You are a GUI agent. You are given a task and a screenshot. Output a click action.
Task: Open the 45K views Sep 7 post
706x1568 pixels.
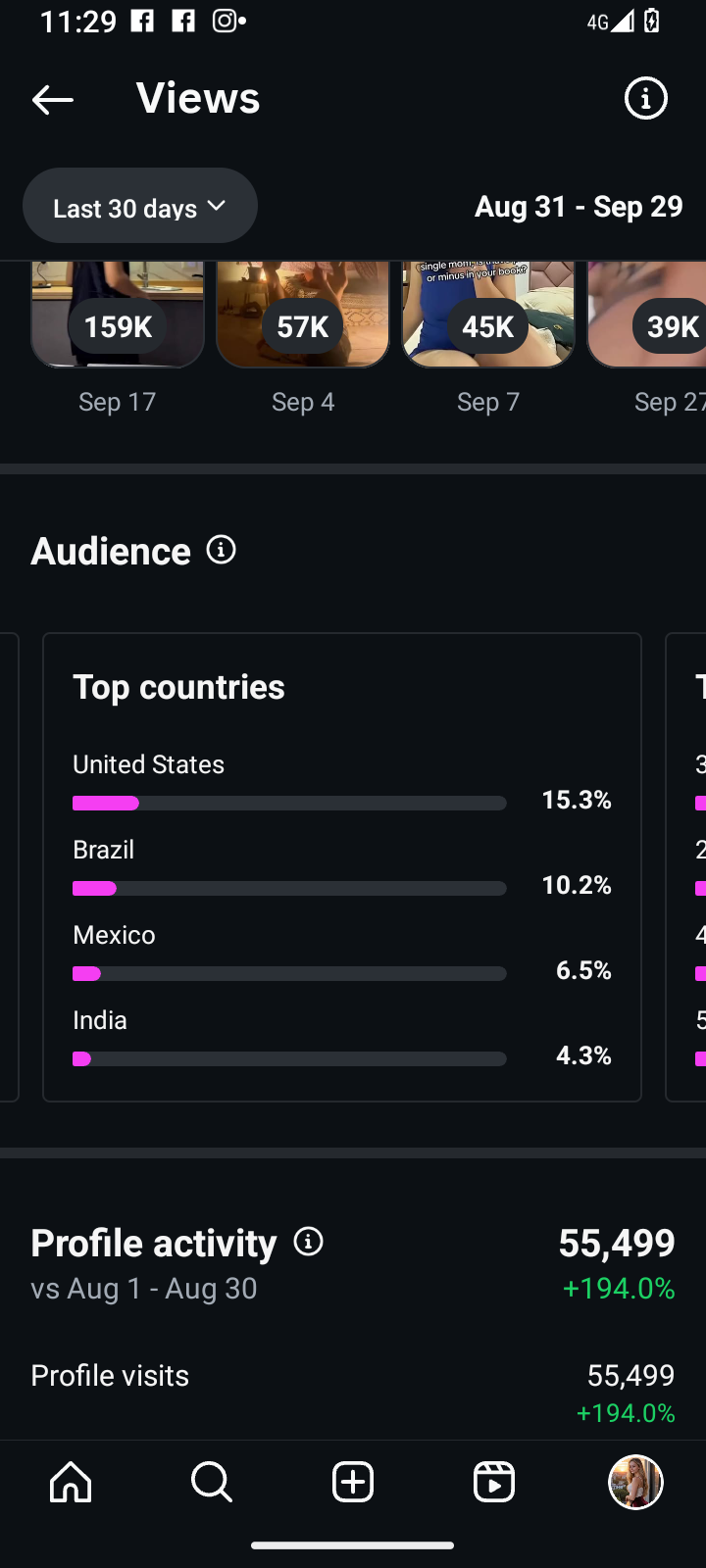[x=488, y=316]
